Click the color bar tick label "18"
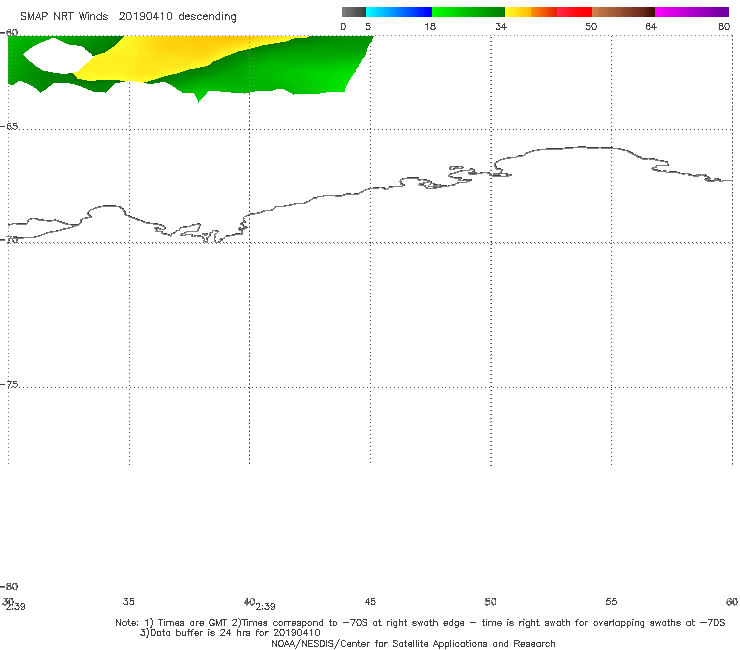This screenshot has width=740, height=650. [430, 27]
